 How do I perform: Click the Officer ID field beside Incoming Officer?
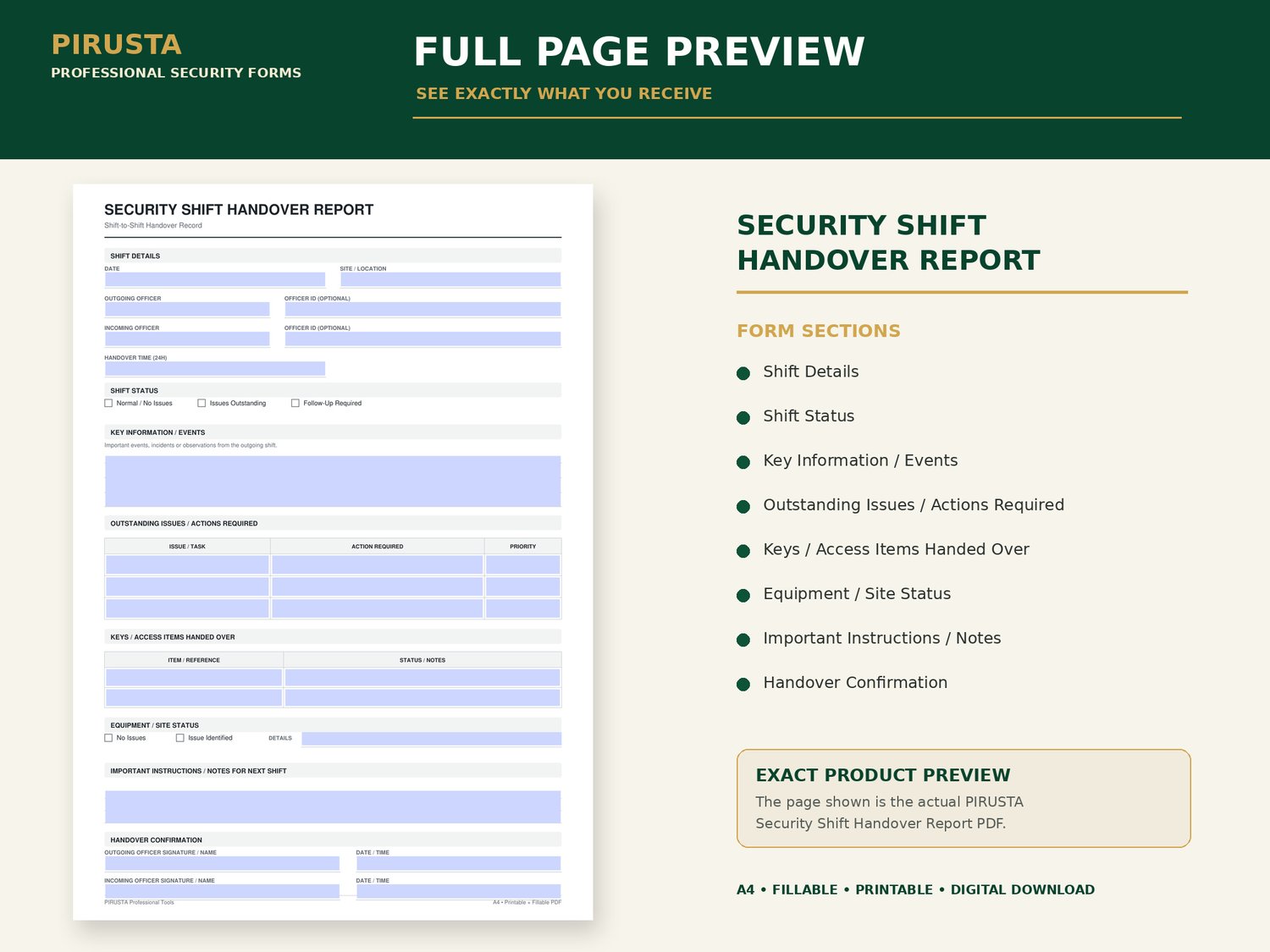422,338
